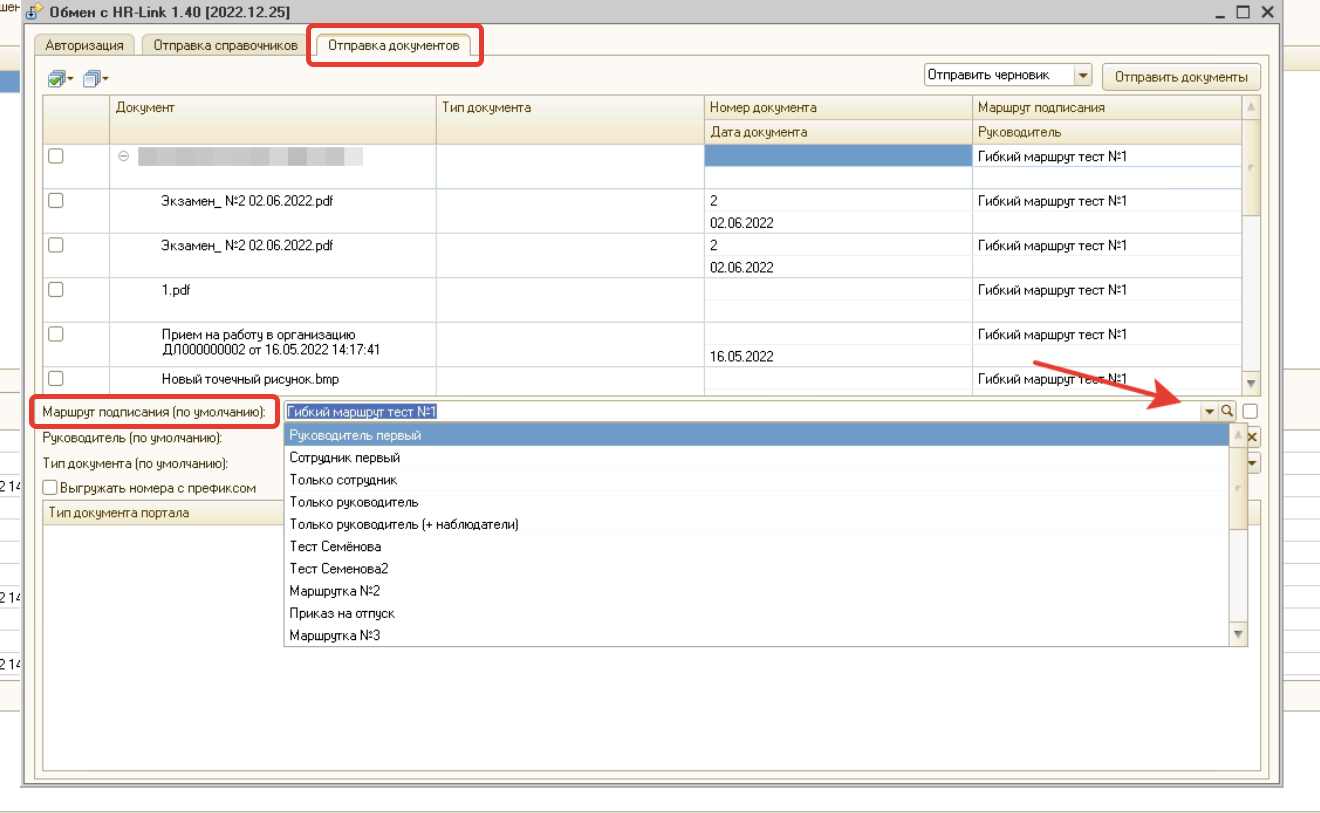Select Тест Семёнова route
Screen dimensions: 1320x813
pyautogui.click(x=757, y=547)
